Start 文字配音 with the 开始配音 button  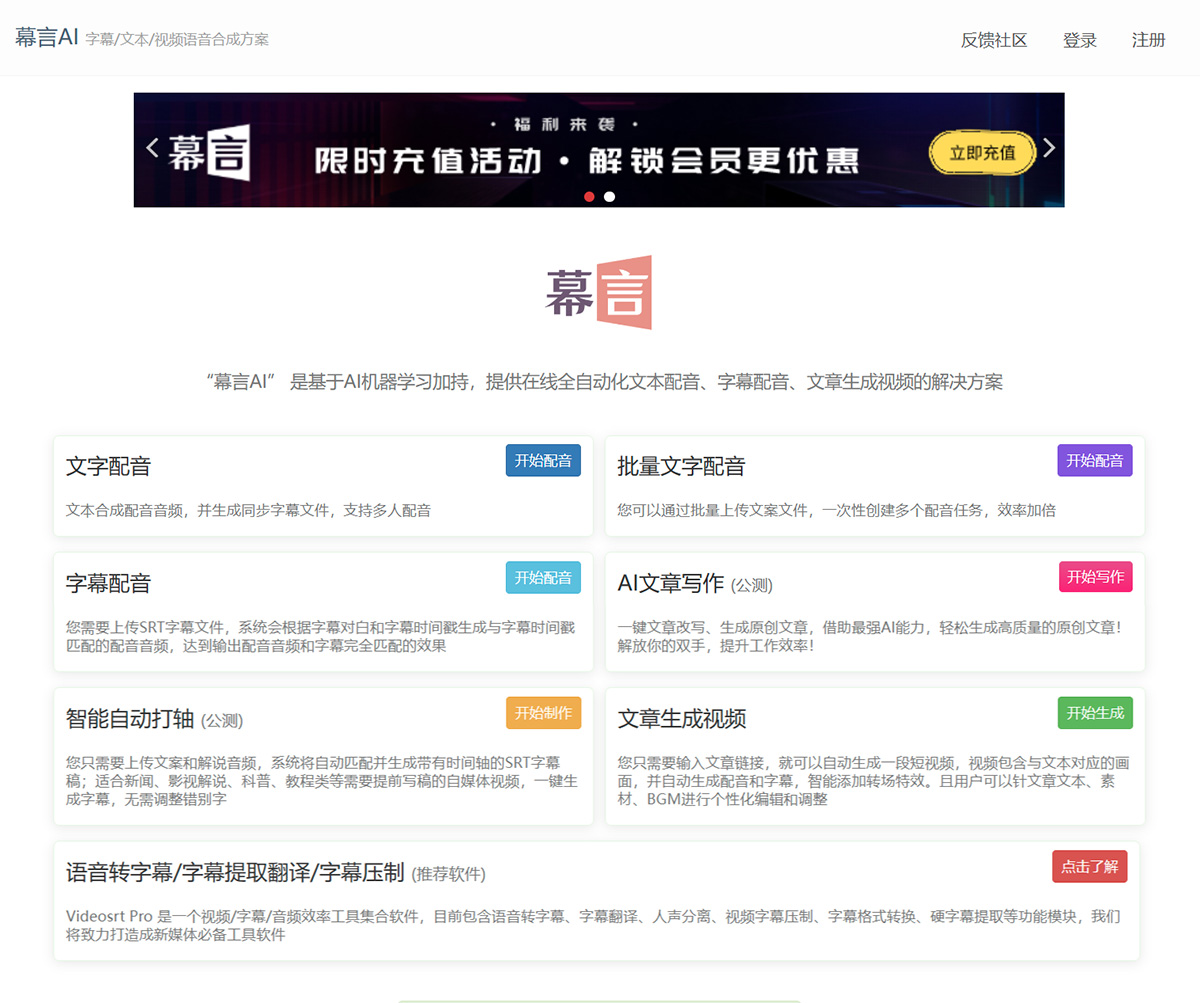pyautogui.click(x=543, y=460)
